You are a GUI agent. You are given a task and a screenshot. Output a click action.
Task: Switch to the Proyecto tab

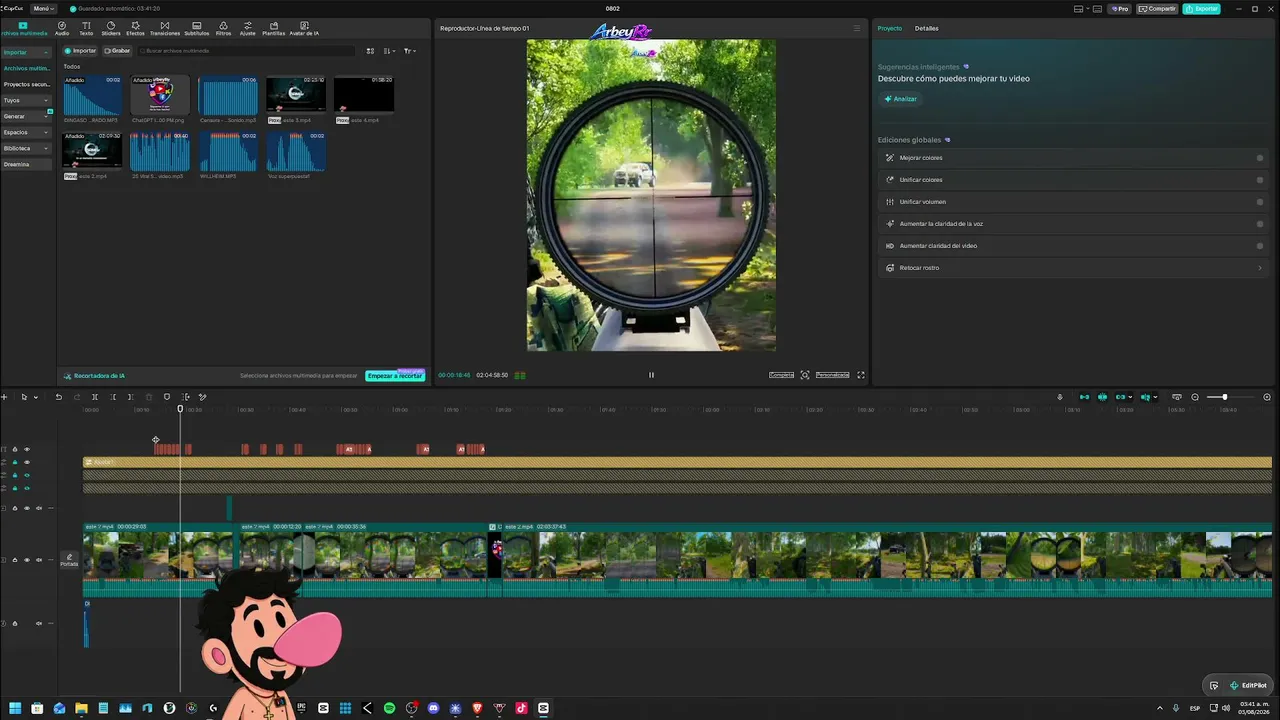coord(889,28)
